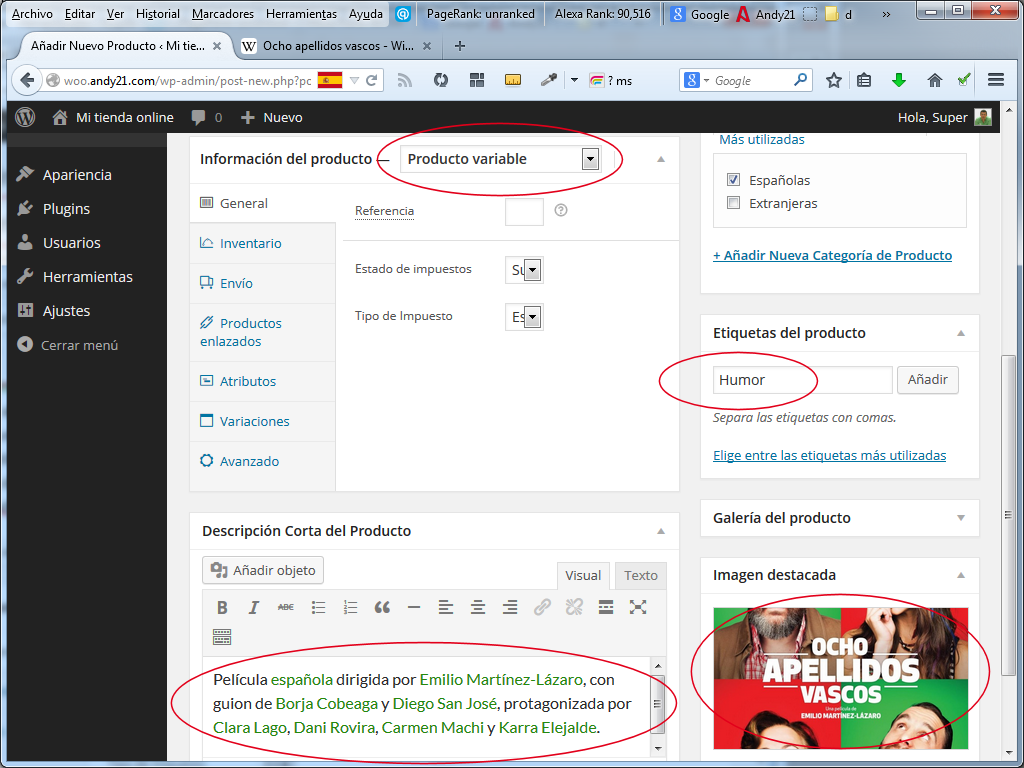Switch the editor to the Texto tab

click(641, 575)
